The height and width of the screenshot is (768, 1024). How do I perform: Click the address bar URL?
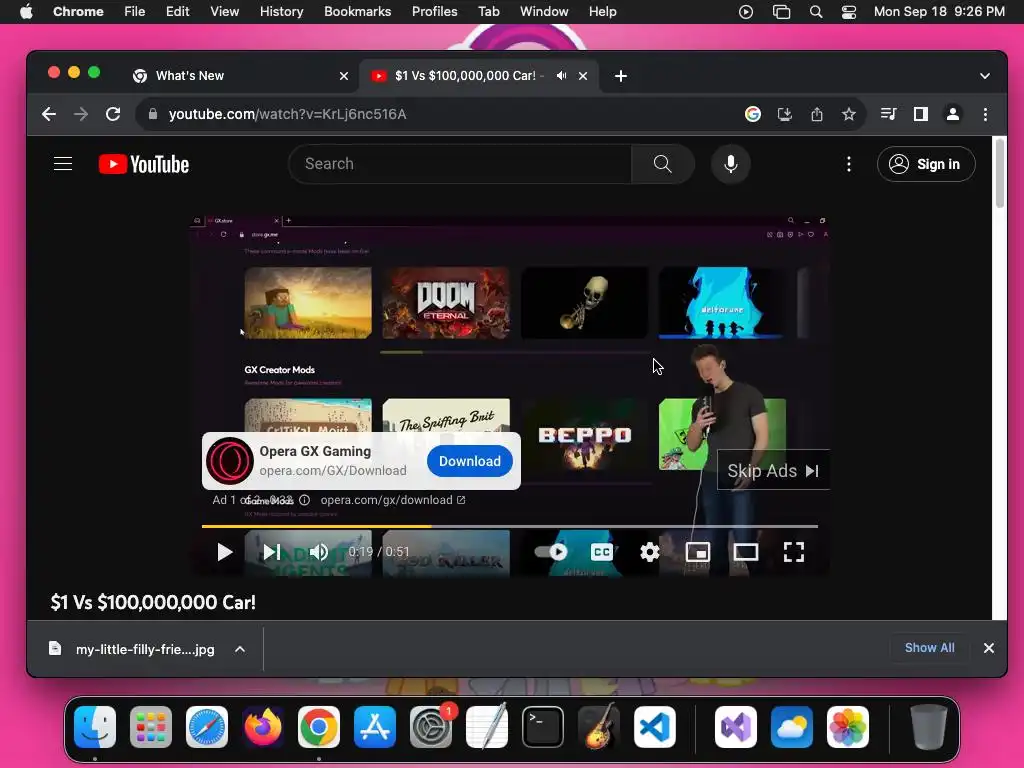[x=287, y=114]
